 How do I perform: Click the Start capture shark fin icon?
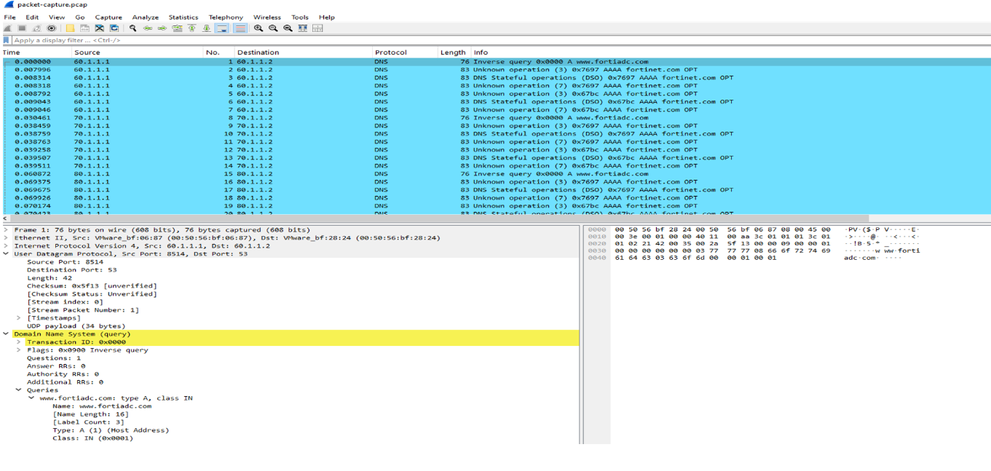pyautogui.click(x=9, y=28)
